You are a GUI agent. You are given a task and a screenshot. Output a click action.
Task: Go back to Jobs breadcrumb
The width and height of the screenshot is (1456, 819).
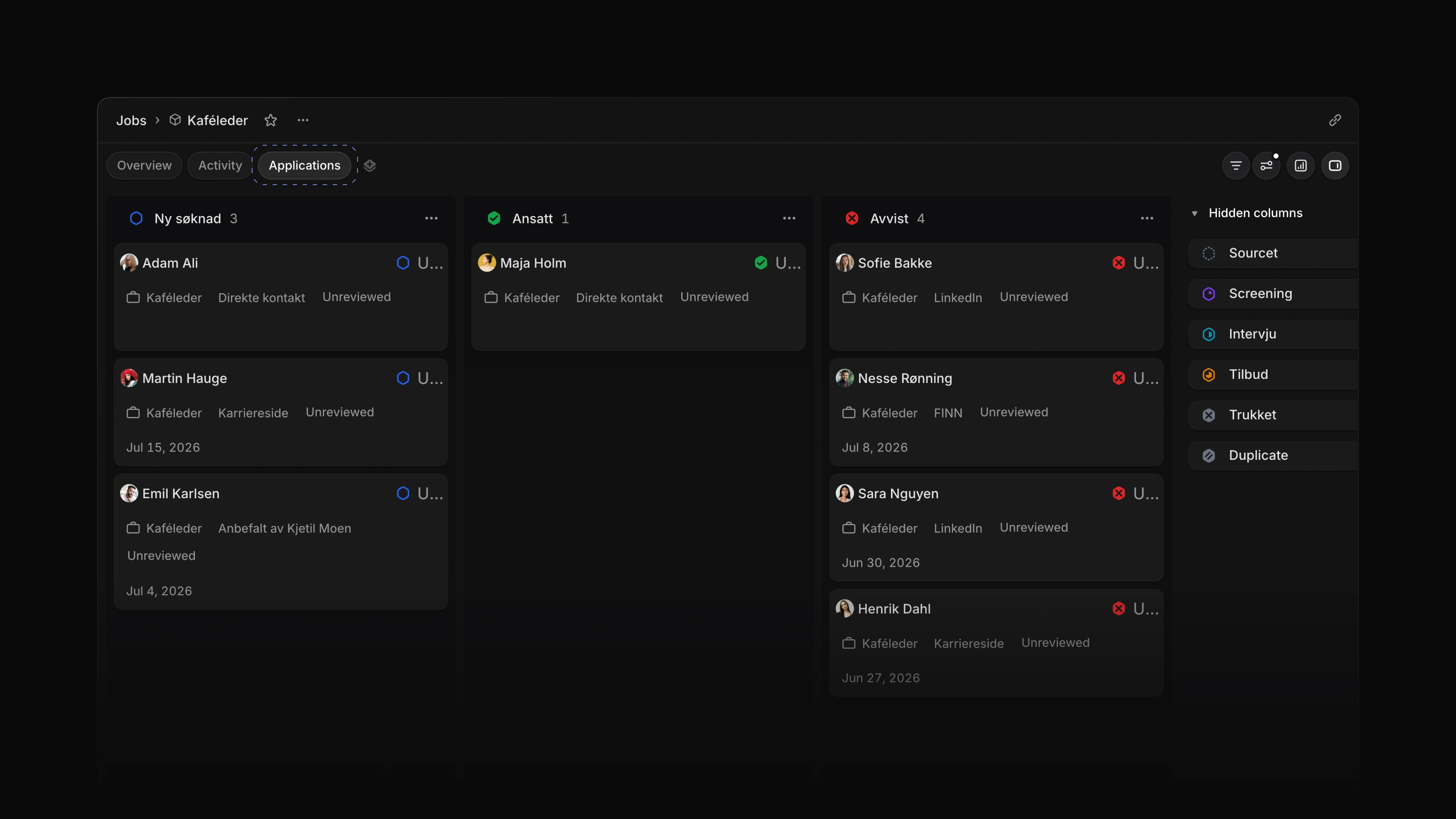[x=131, y=121]
